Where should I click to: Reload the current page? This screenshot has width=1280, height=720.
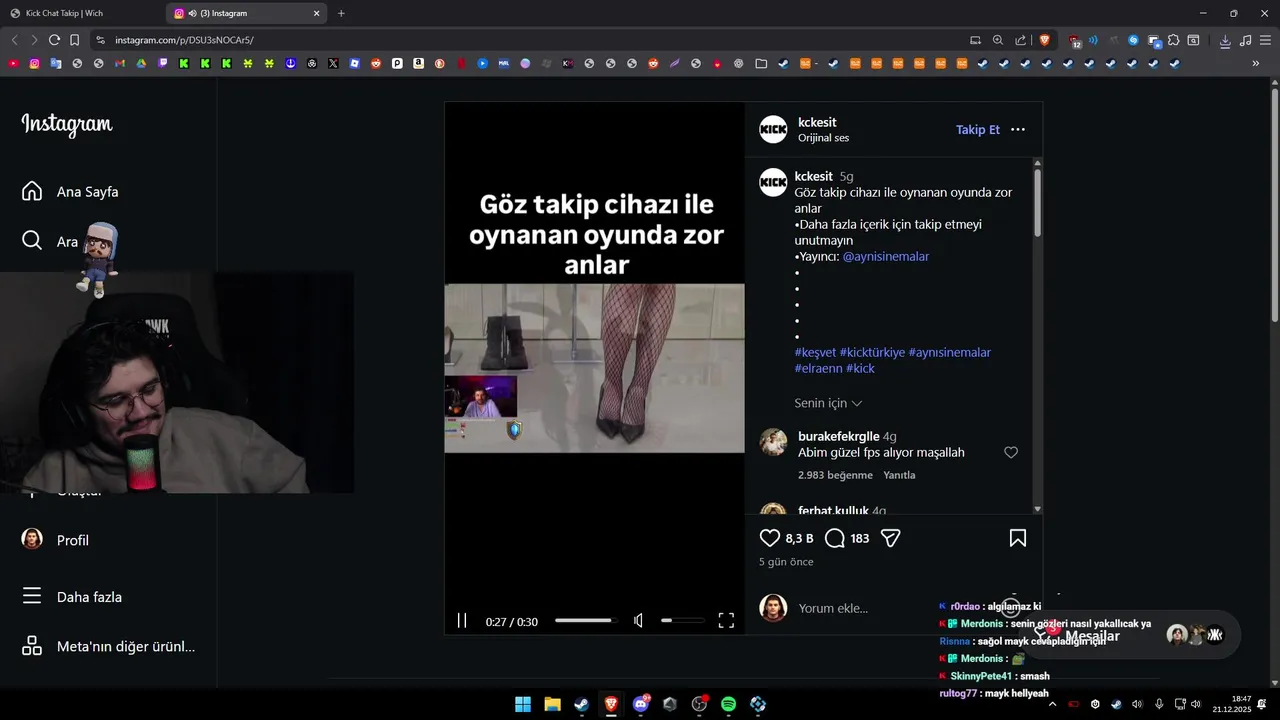54,40
